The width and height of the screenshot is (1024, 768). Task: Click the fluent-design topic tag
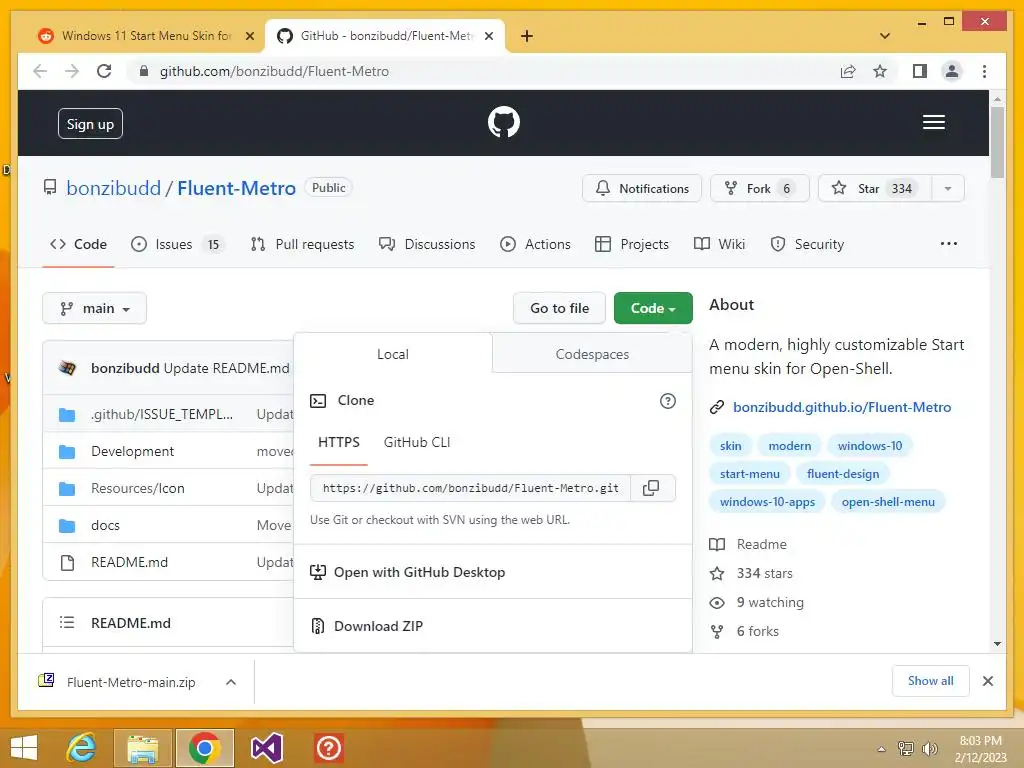842,474
